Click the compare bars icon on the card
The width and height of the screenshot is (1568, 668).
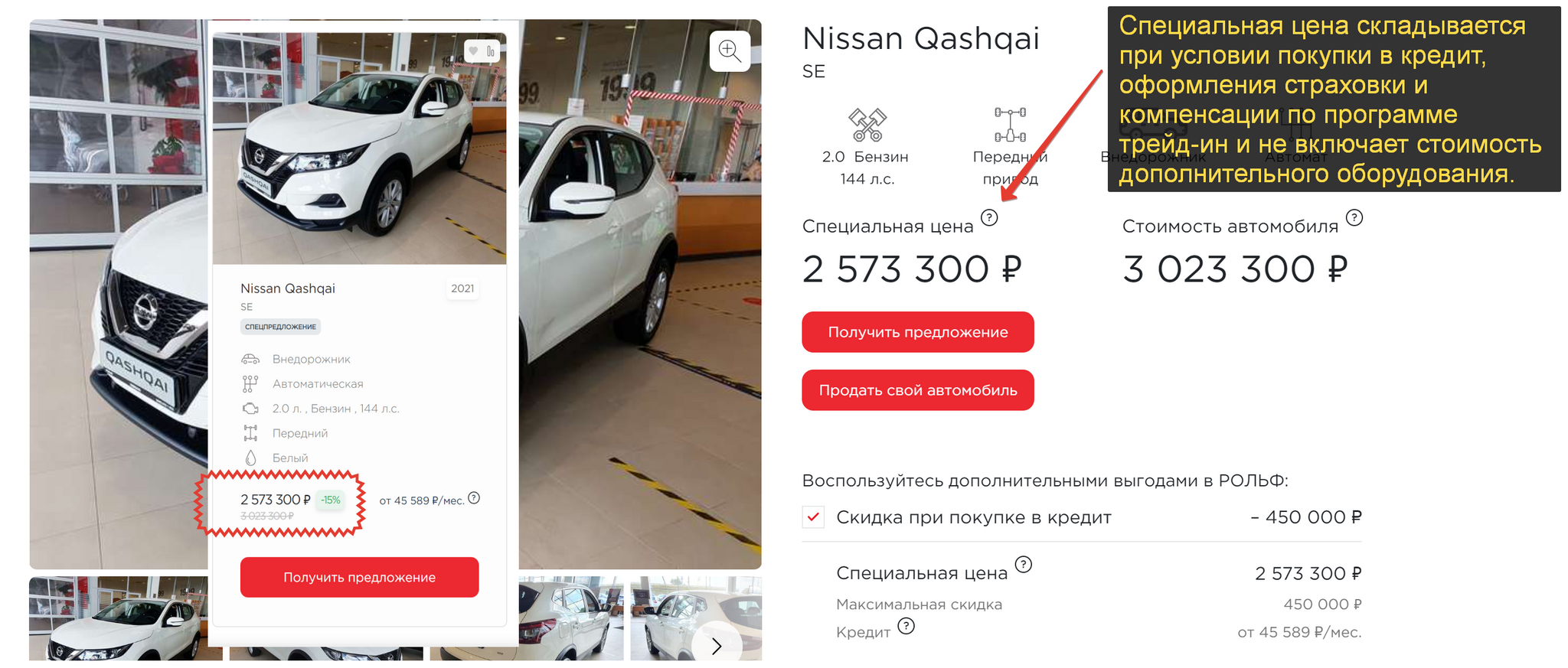[491, 51]
